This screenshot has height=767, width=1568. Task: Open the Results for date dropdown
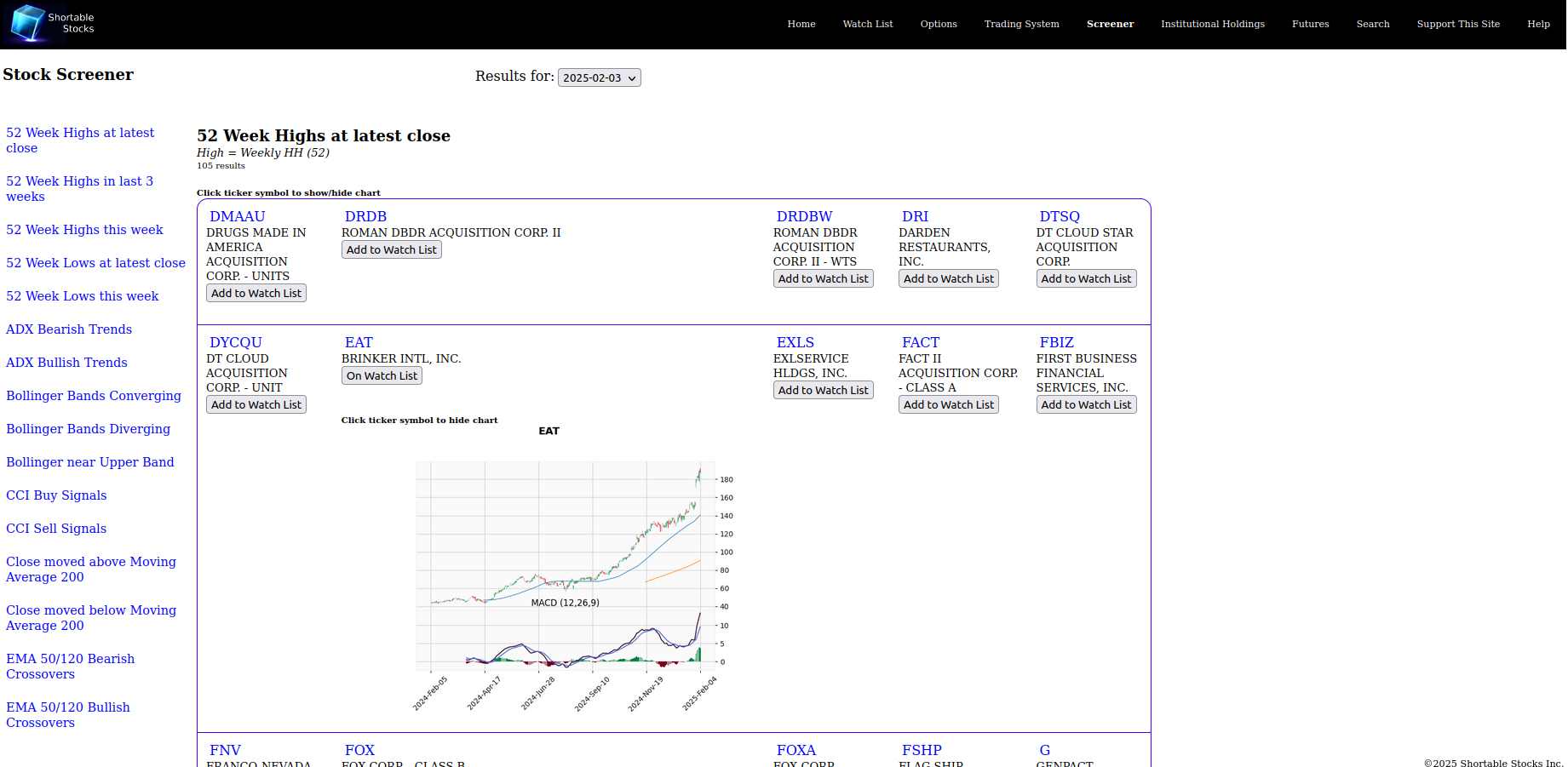point(599,77)
